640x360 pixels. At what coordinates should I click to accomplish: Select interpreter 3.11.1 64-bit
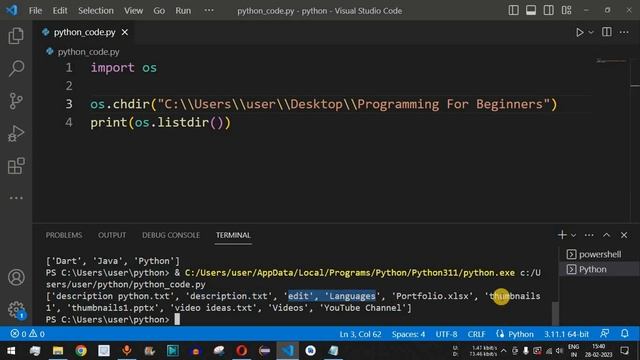pyautogui.click(x=566, y=334)
